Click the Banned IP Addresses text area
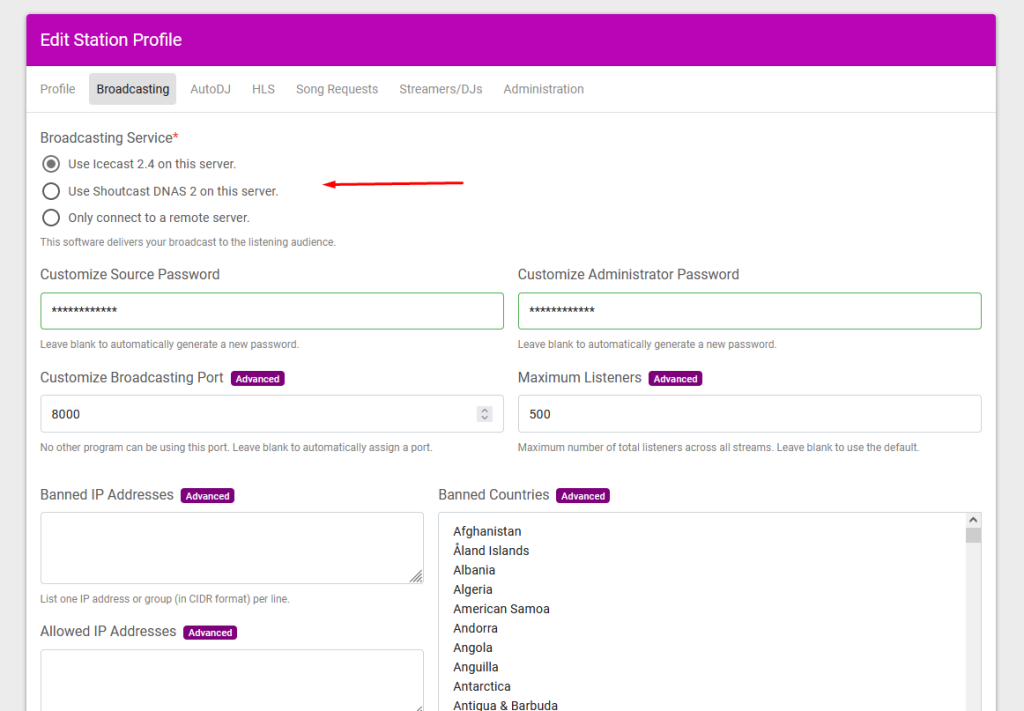Viewport: 1024px width, 711px height. (232, 548)
